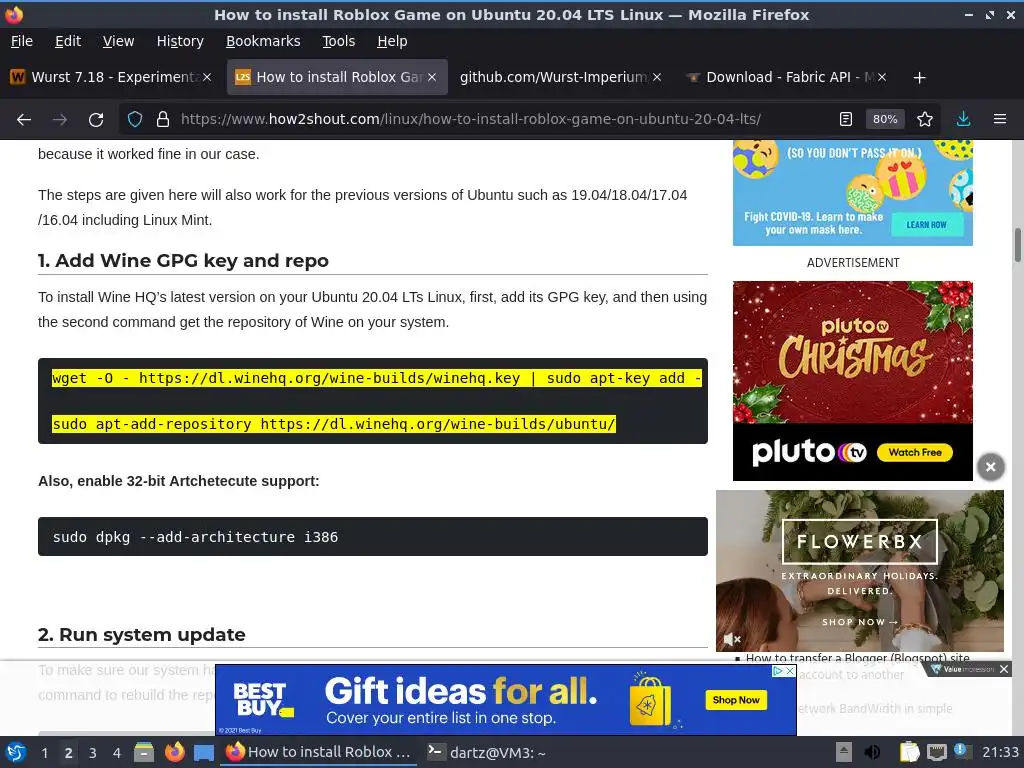
Task: Bookmark this page with the star
Action: pos(925,120)
